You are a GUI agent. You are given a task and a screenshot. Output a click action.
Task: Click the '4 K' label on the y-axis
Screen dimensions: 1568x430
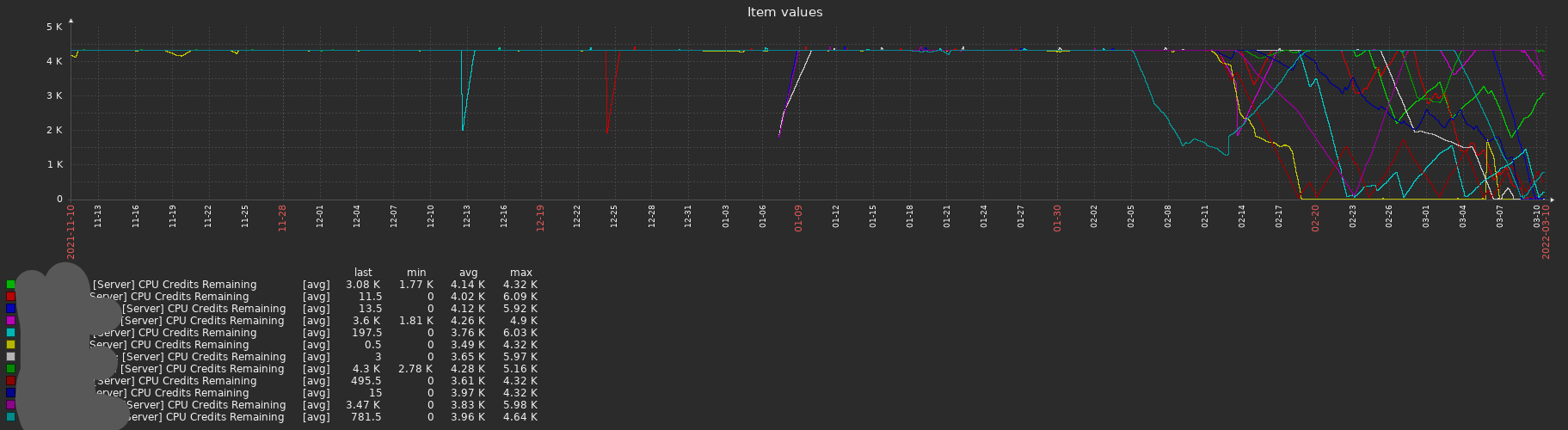pos(54,62)
